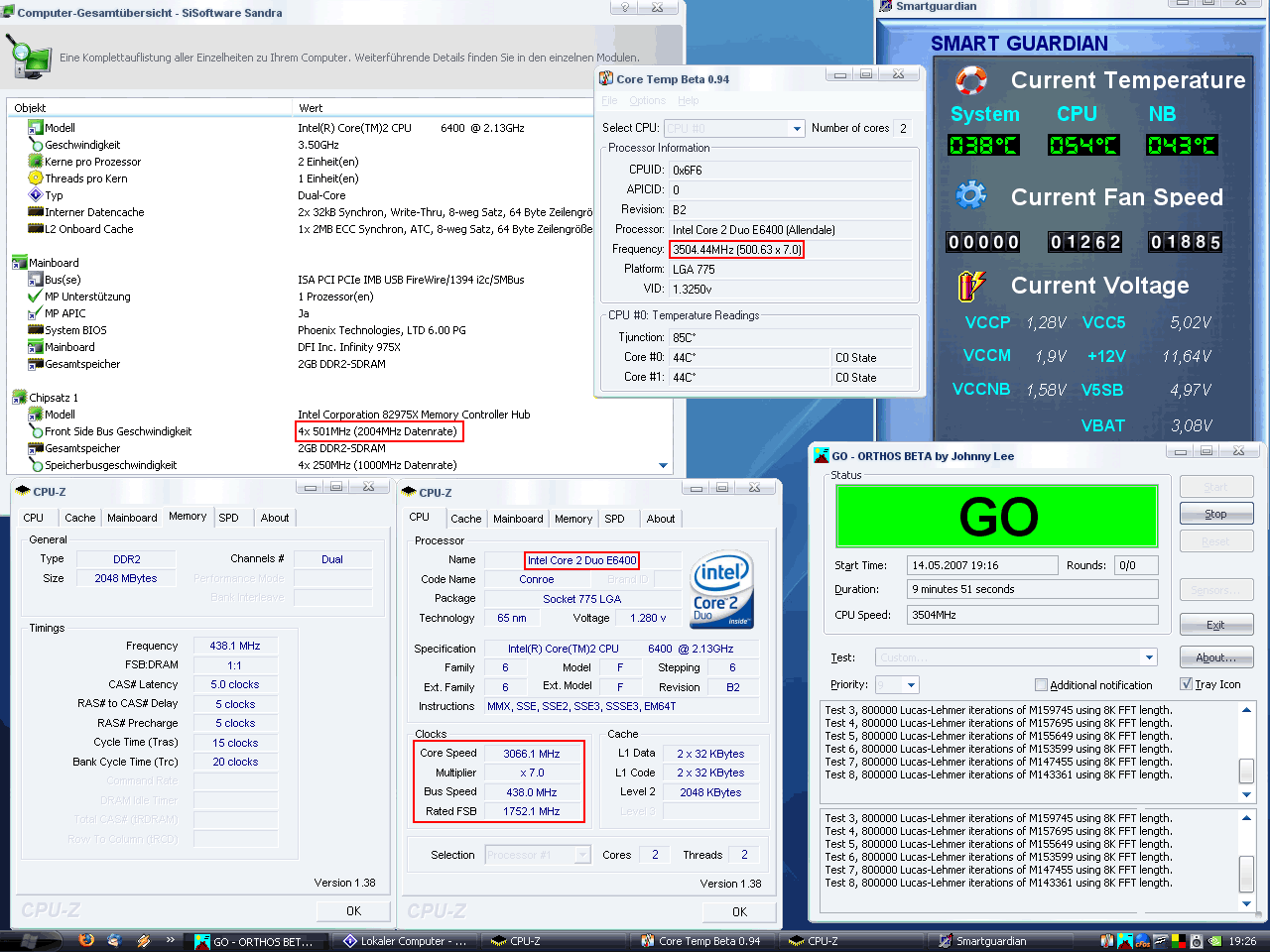
Task: Click the Start button on the taskbar
Action: [x=28, y=940]
